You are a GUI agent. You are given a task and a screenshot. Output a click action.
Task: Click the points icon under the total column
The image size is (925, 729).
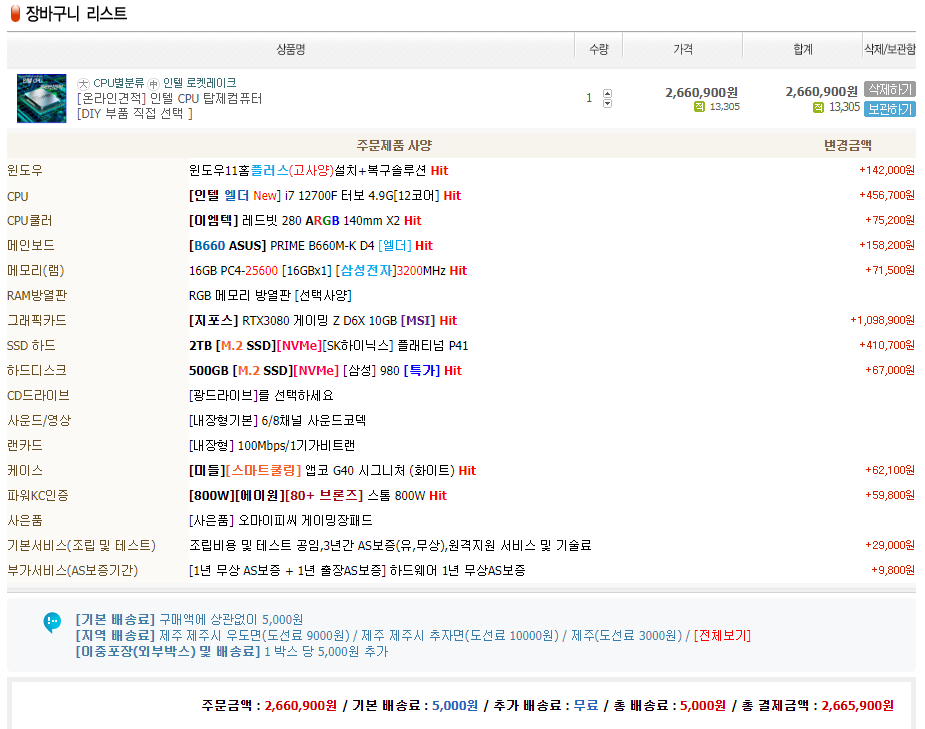[818, 107]
